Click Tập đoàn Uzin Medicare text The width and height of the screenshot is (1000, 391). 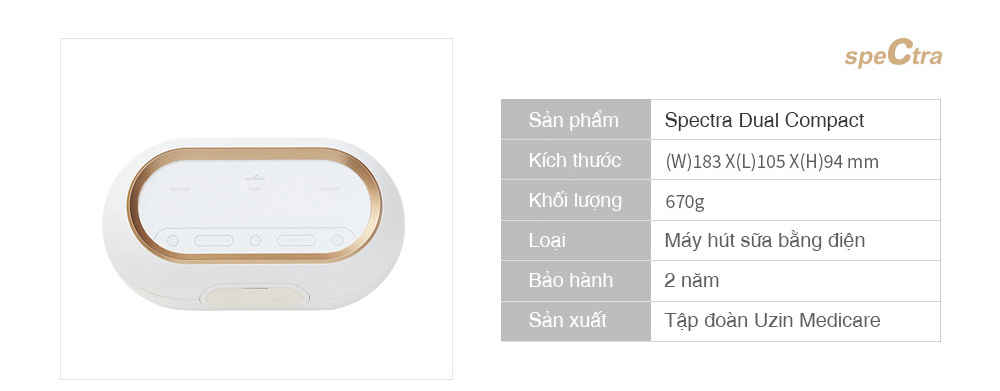(x=772, y=320)
